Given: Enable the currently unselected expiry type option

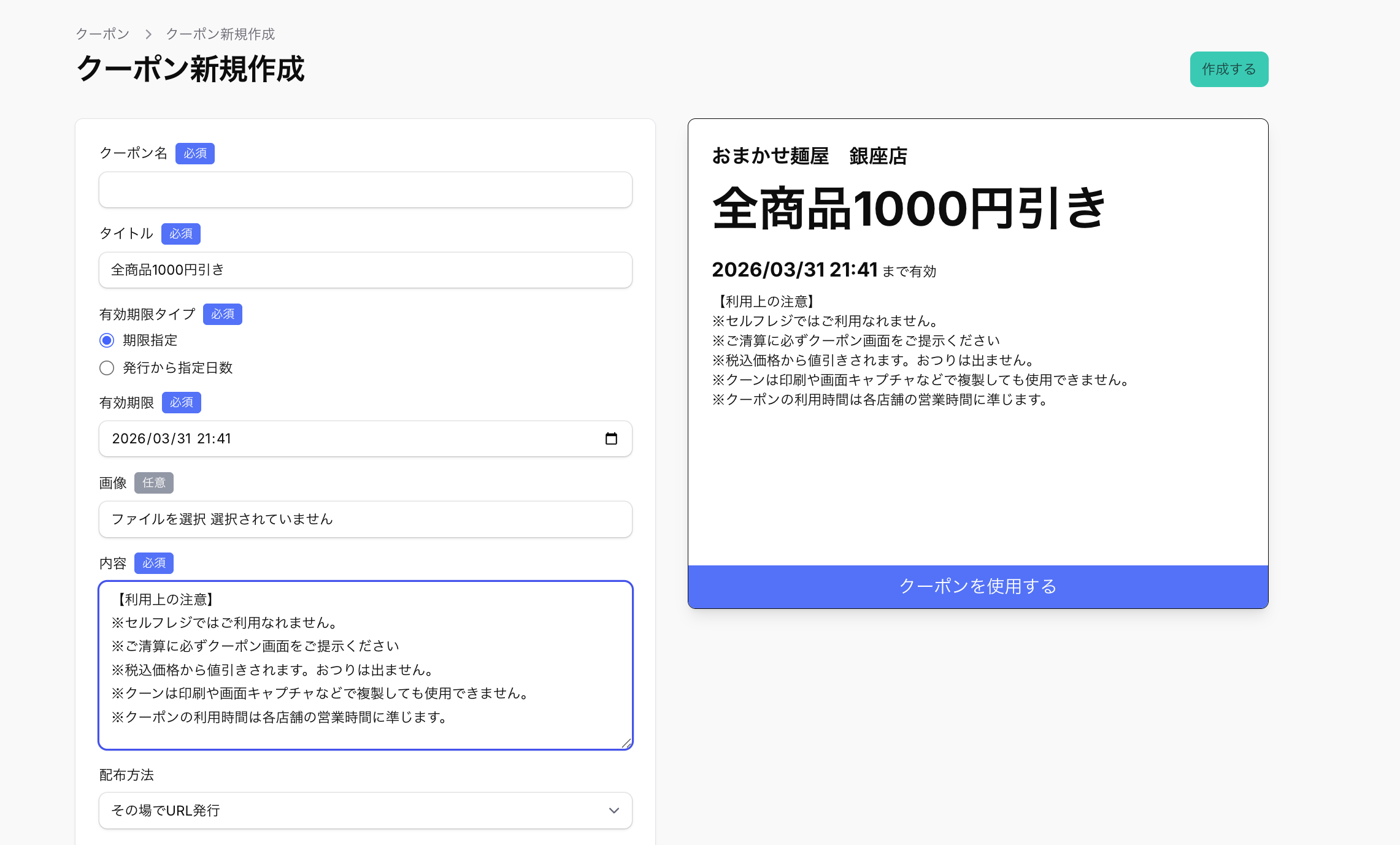Looking at the screenshot, I should 106,368.
